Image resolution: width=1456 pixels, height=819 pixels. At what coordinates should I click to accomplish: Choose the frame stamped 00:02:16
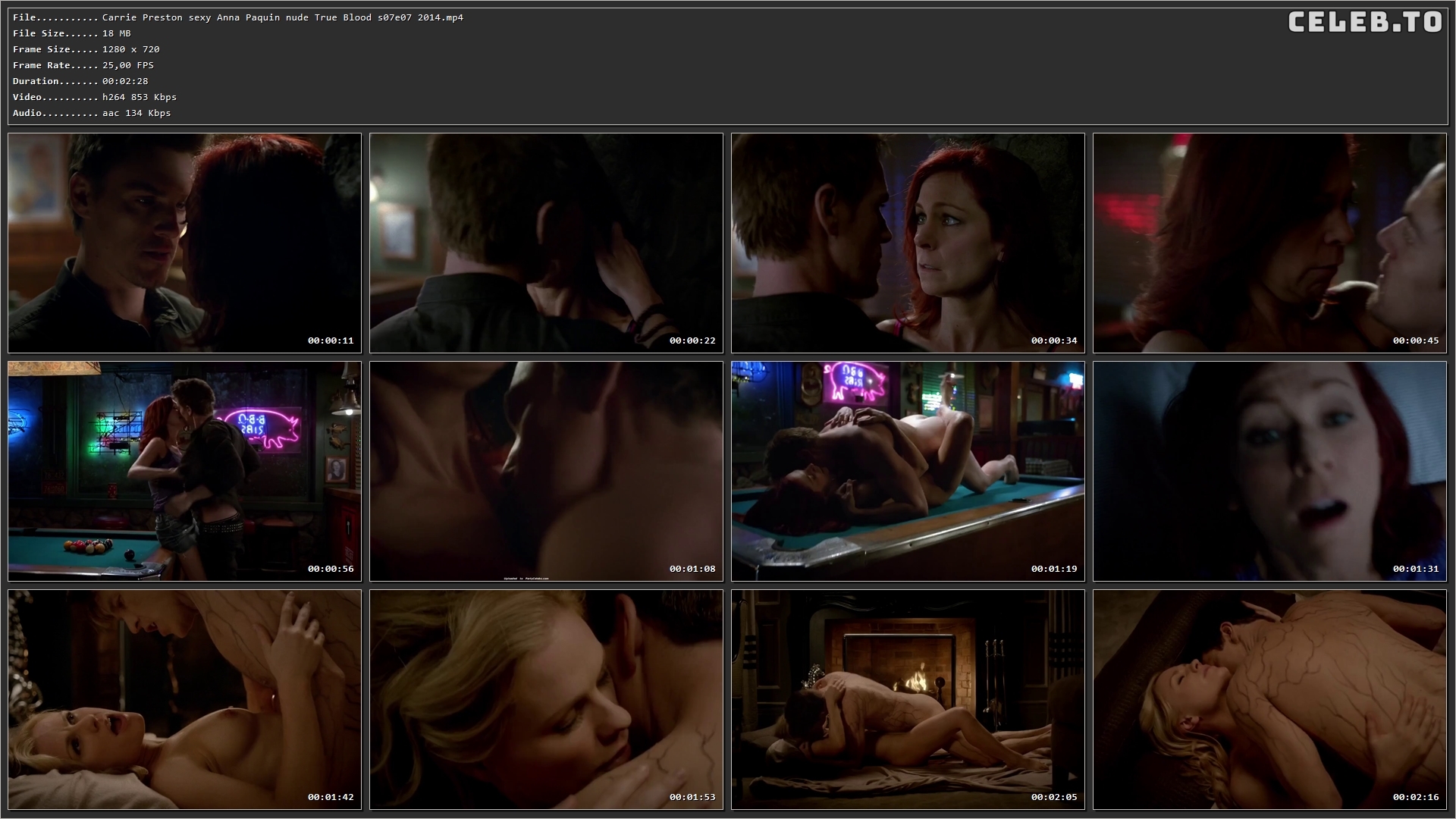click(1269, 700)
